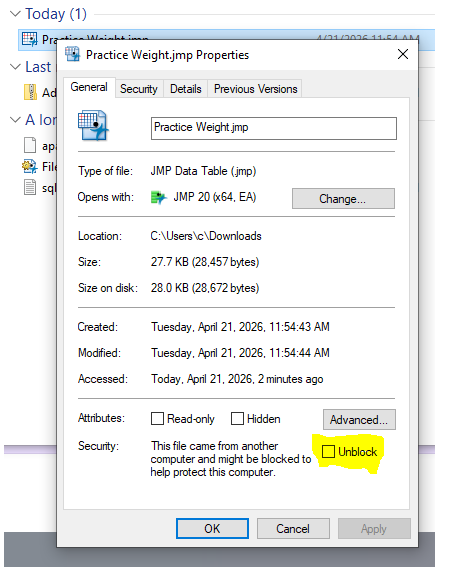Click the sql text document icon
The width and height of the screenshot is (449, 572).
point(30,188)
